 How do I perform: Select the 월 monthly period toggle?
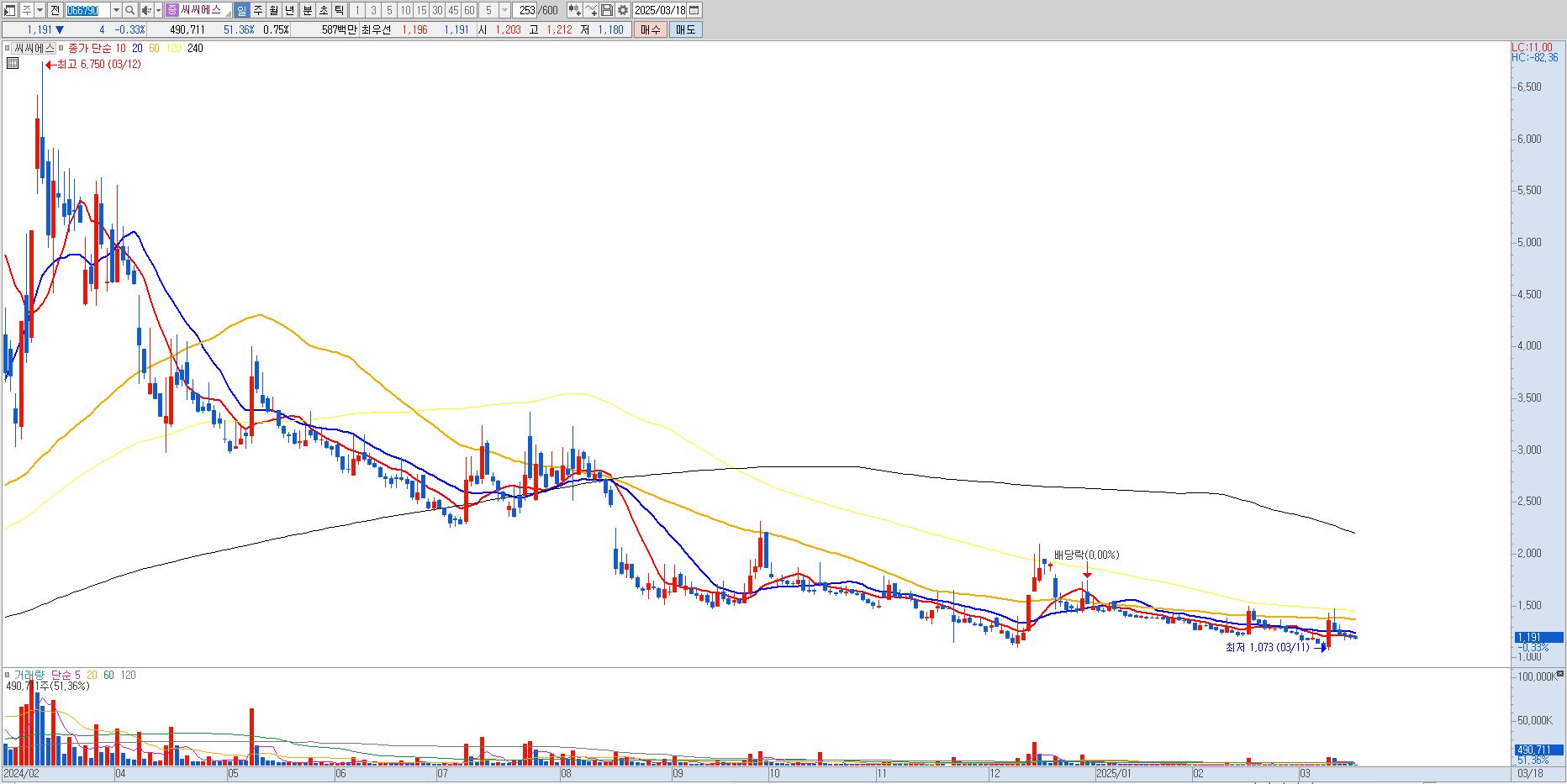click(274, 10)
